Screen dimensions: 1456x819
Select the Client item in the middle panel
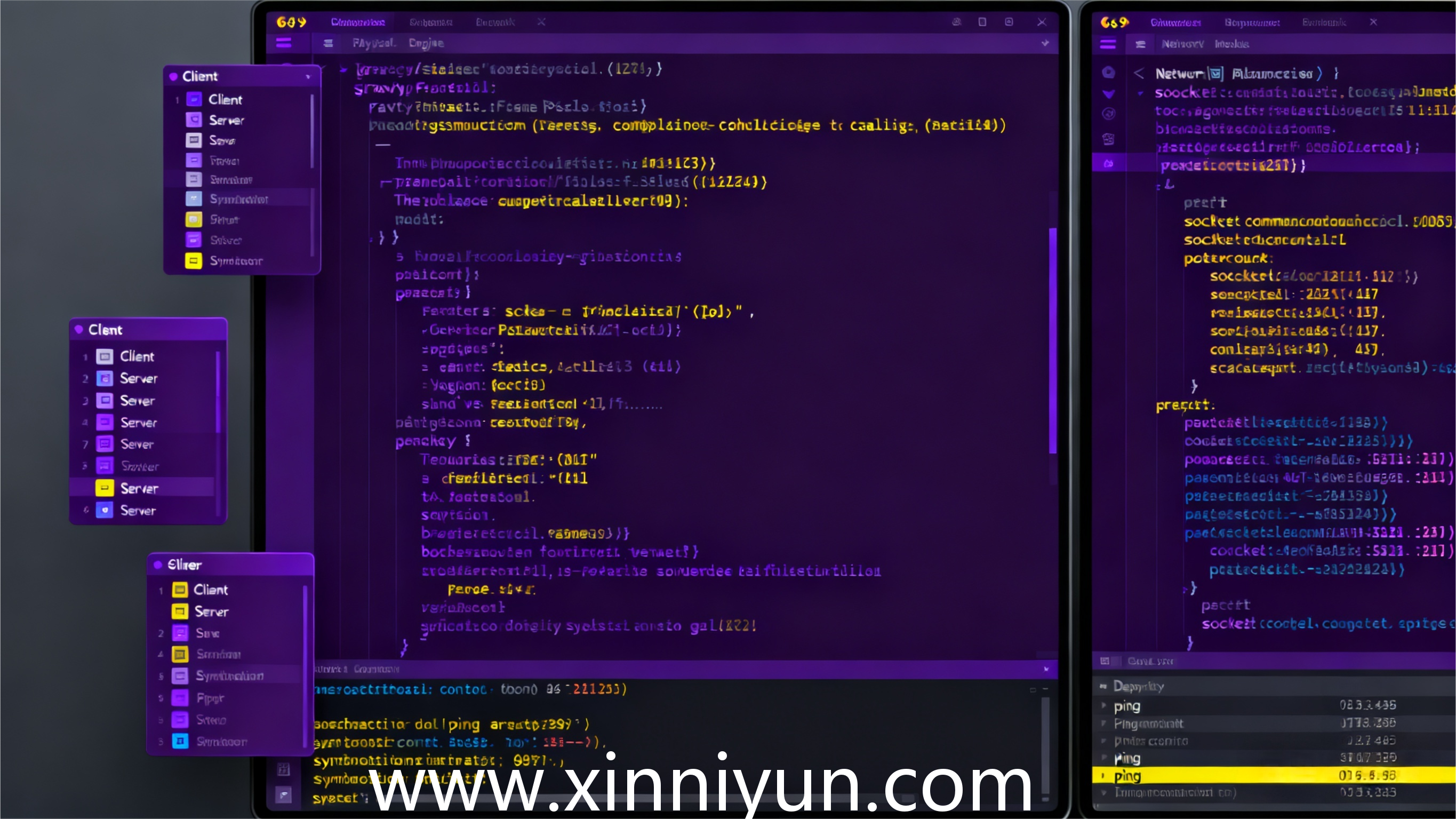tap(137, 356)
